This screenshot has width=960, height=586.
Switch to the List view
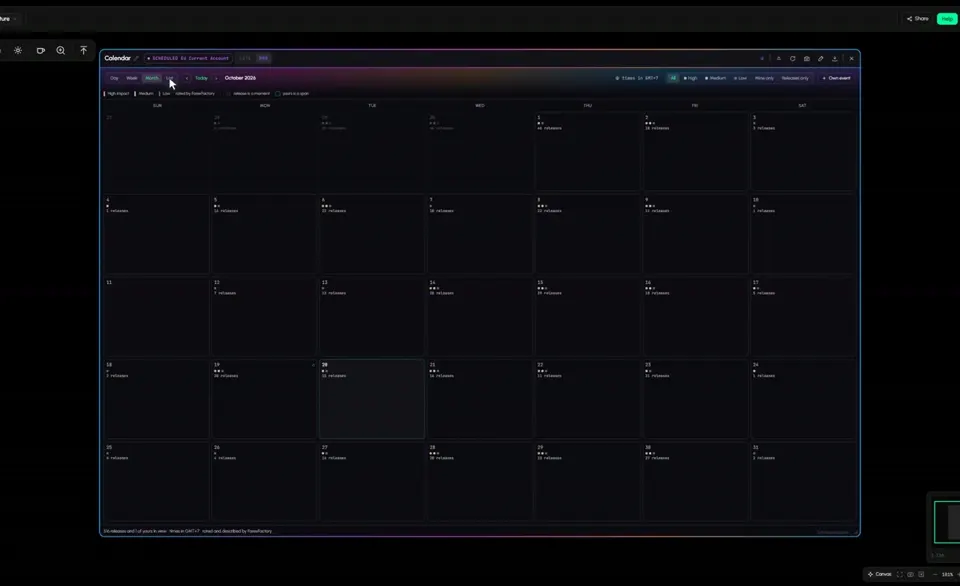[170, 78]
